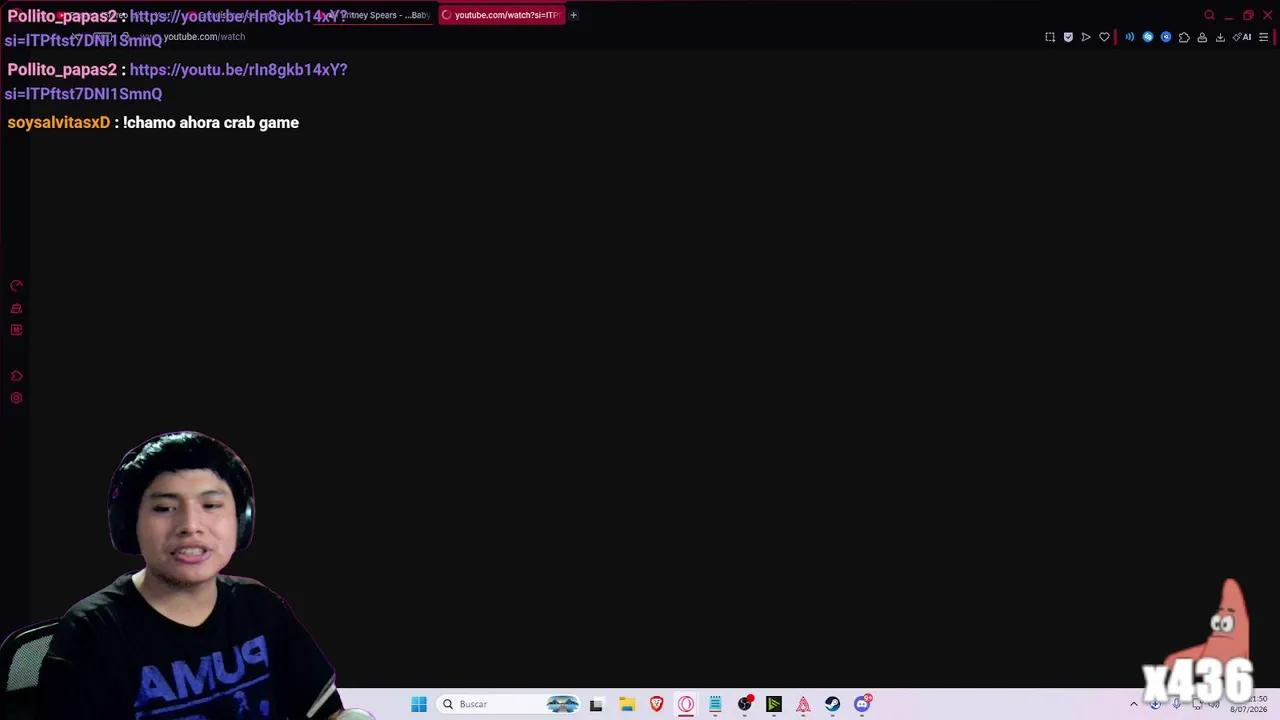Click the red triangular app taskbar icon

click(x=803, y=704)
